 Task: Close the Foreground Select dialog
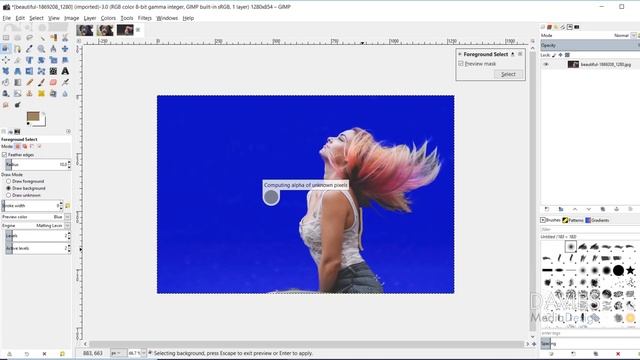click(x=520, y=54)
